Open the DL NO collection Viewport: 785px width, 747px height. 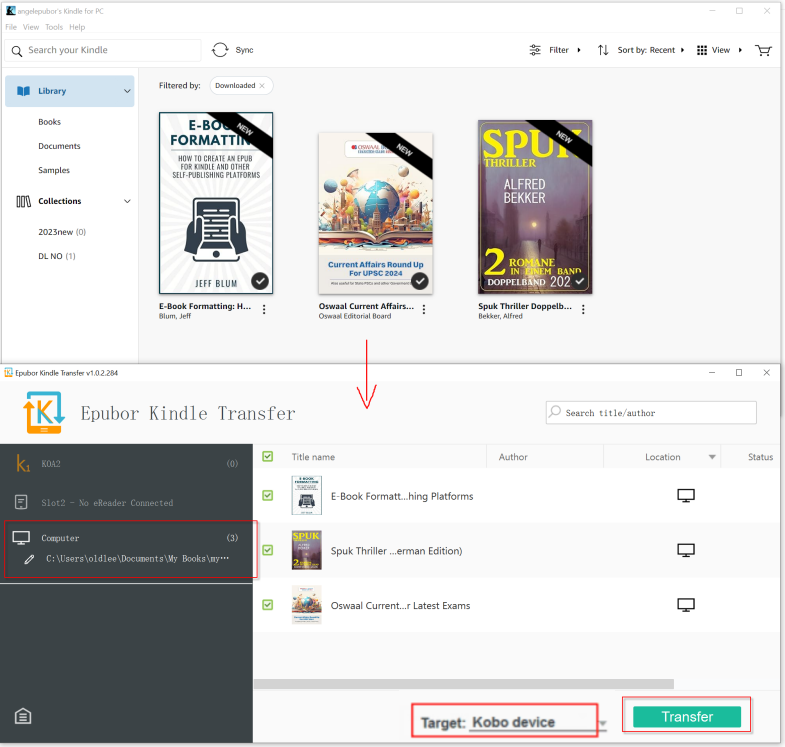57,256
